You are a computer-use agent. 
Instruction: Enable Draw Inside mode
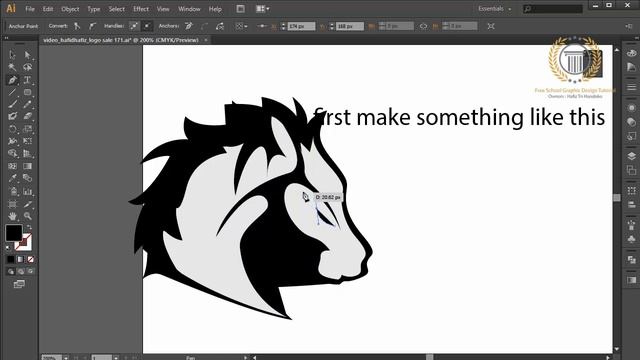[x=31, y=271]
